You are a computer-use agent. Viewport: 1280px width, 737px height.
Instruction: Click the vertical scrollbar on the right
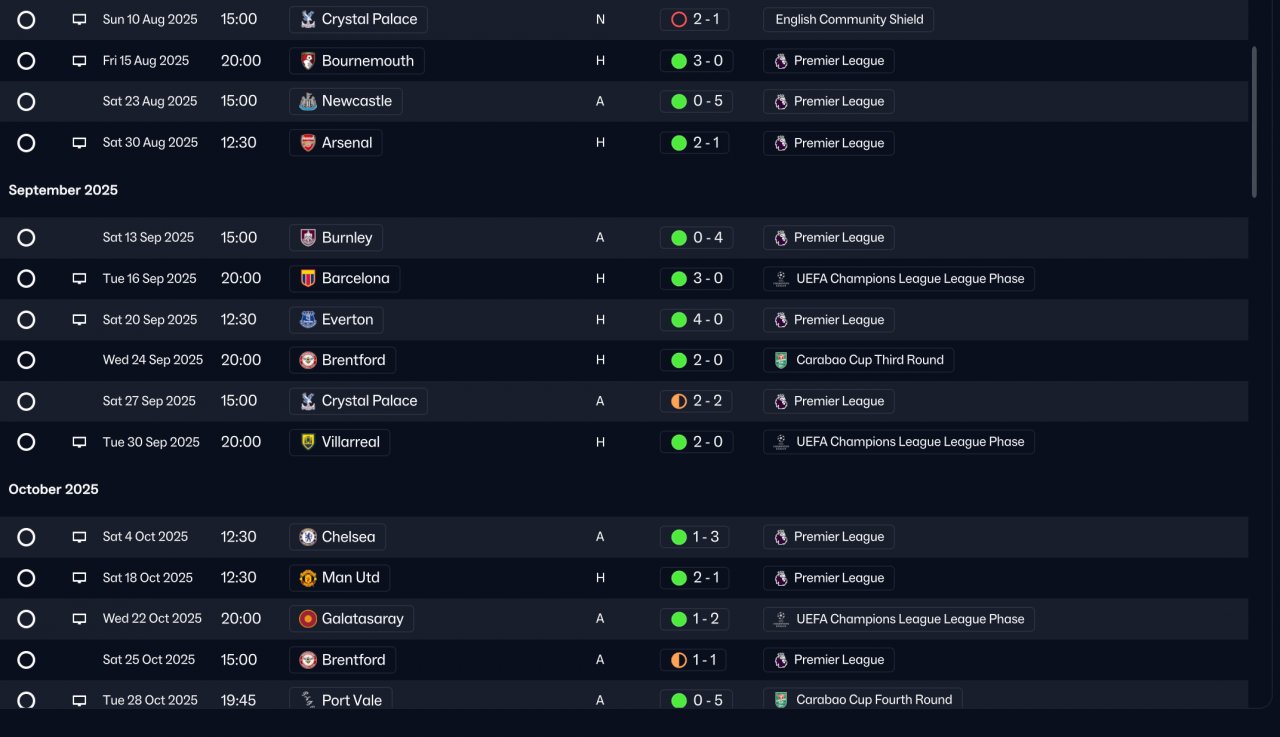1254,122
